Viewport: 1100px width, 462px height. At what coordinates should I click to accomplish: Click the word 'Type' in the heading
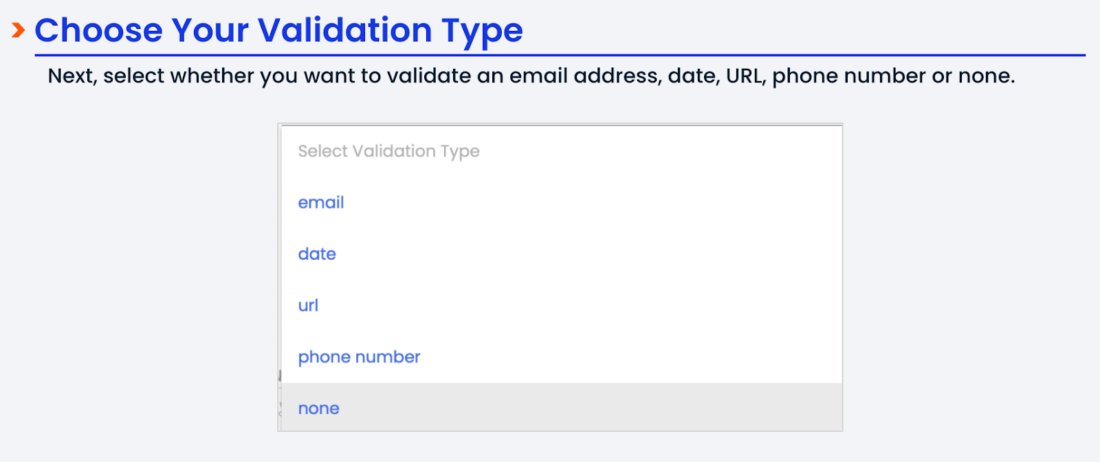pos(483,30)
